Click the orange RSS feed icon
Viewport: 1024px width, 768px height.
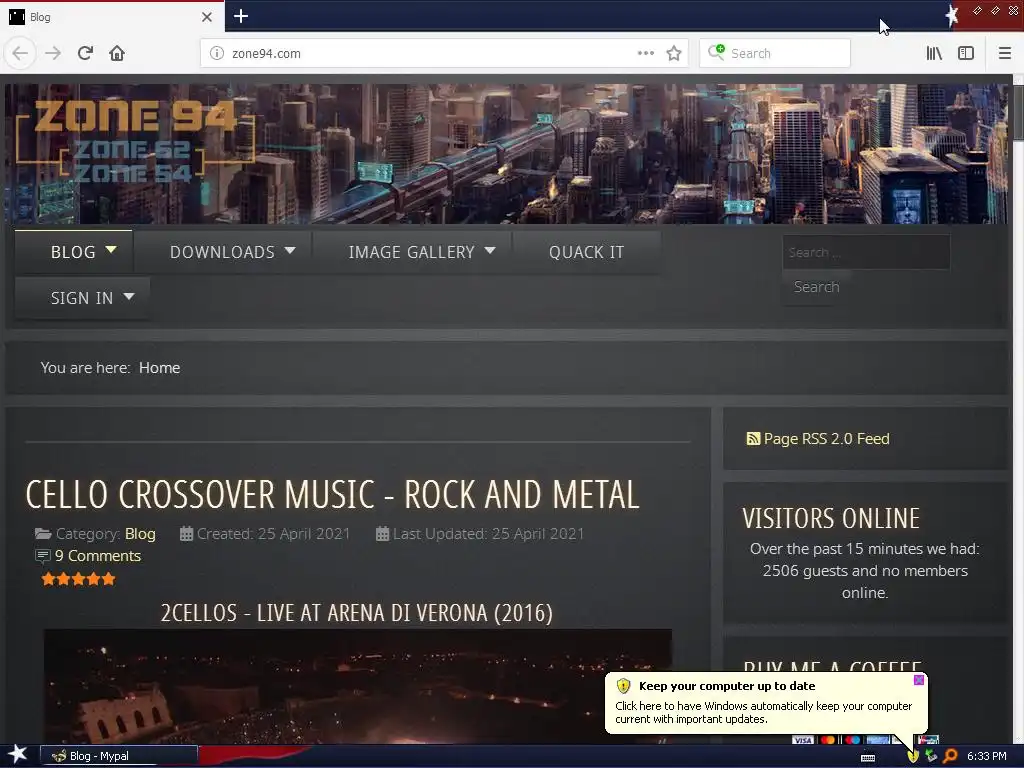[x=753, y=439]
